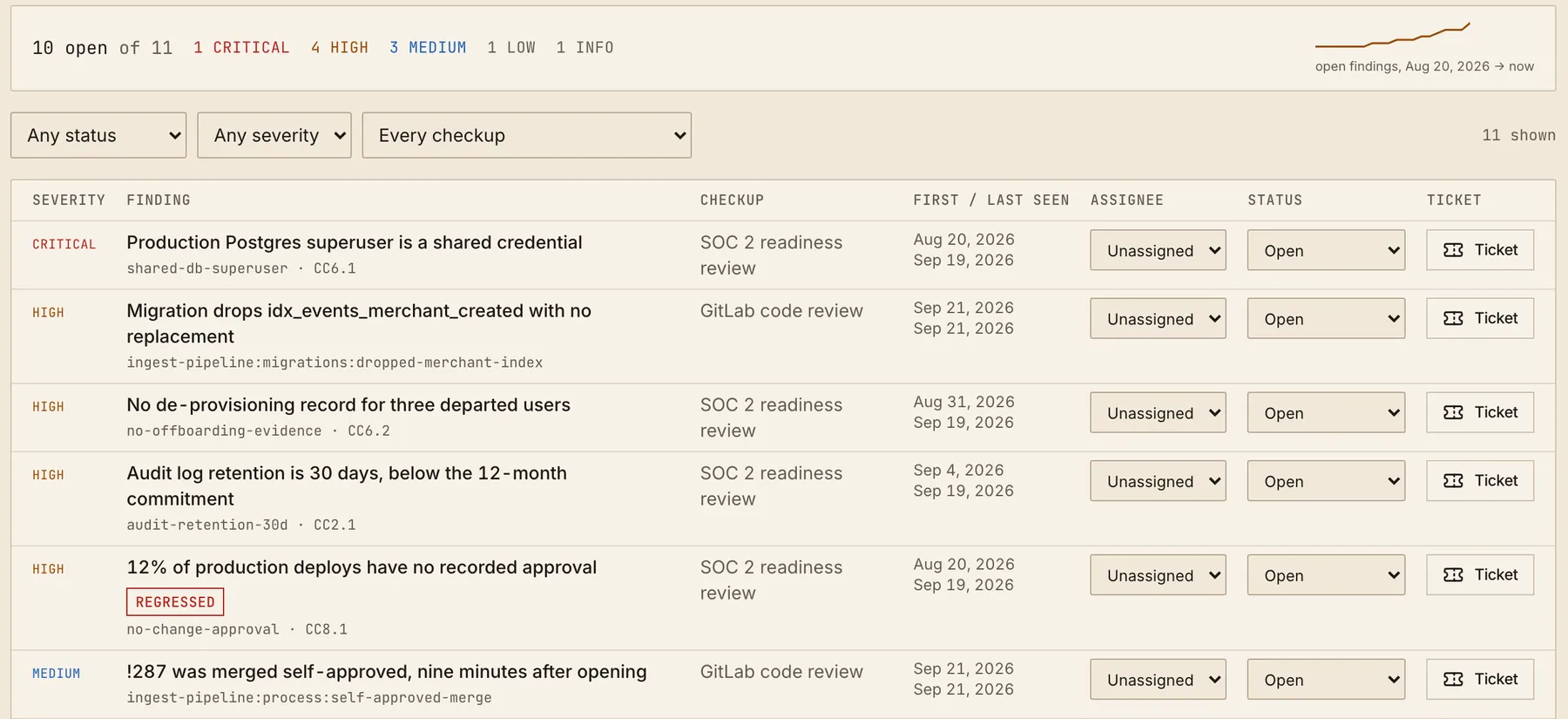Select the '1 LOW' summary count

point(511,48)
